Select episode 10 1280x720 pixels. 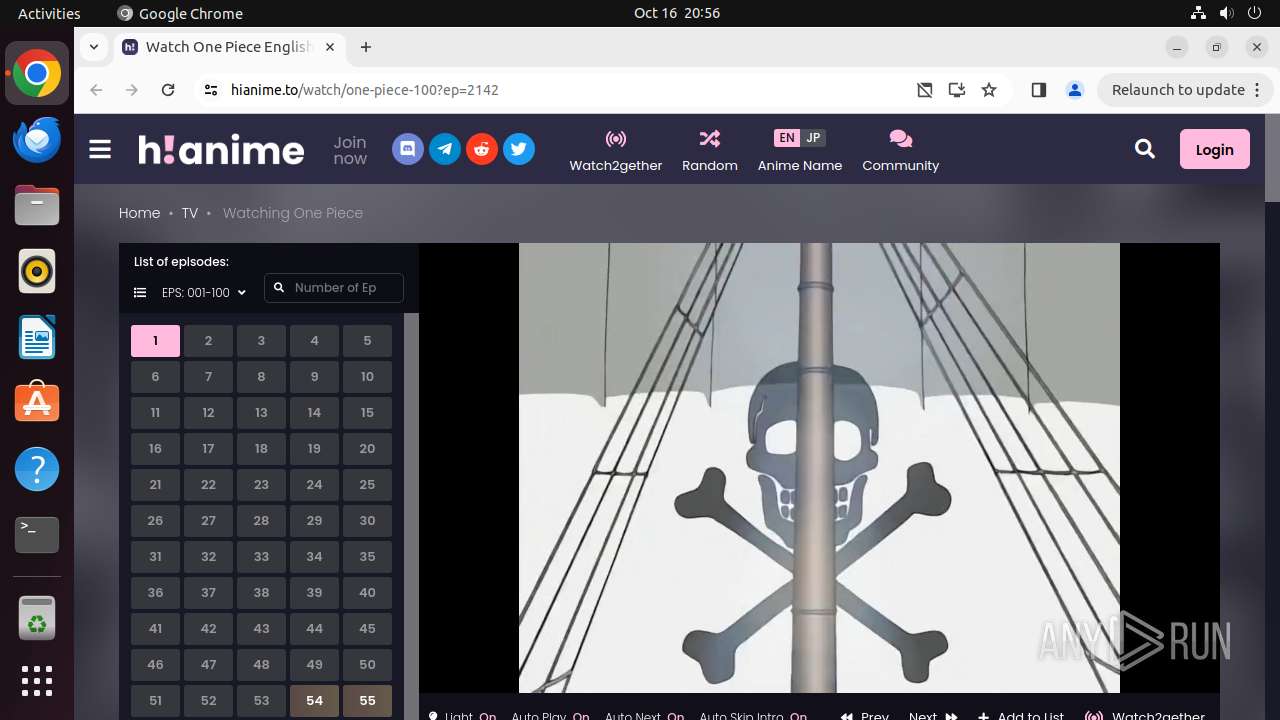[x=367, y=377]
